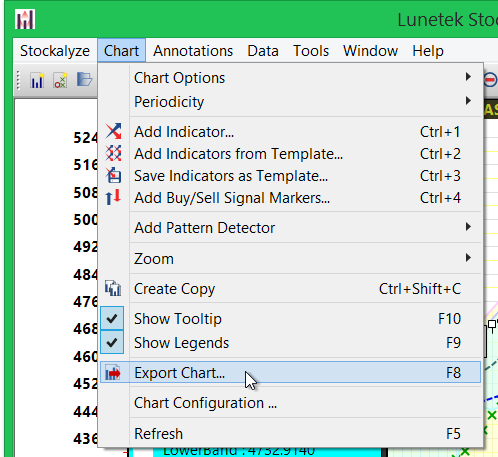The image size is (498, 457).
Task: Open the Tools menu
Action: click(311, 51)
